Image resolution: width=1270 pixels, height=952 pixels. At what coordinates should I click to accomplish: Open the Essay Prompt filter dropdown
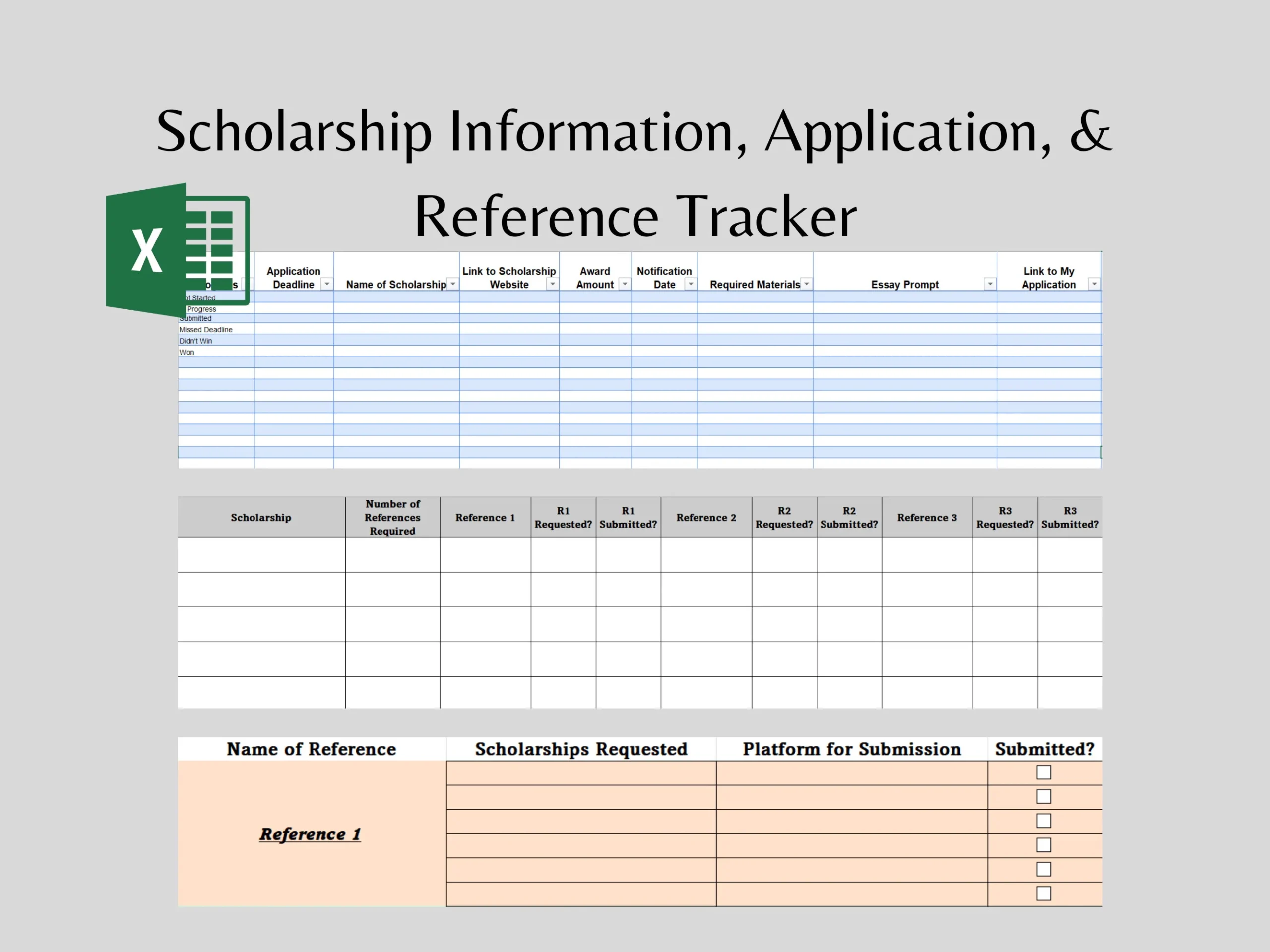tap(989, 284)
